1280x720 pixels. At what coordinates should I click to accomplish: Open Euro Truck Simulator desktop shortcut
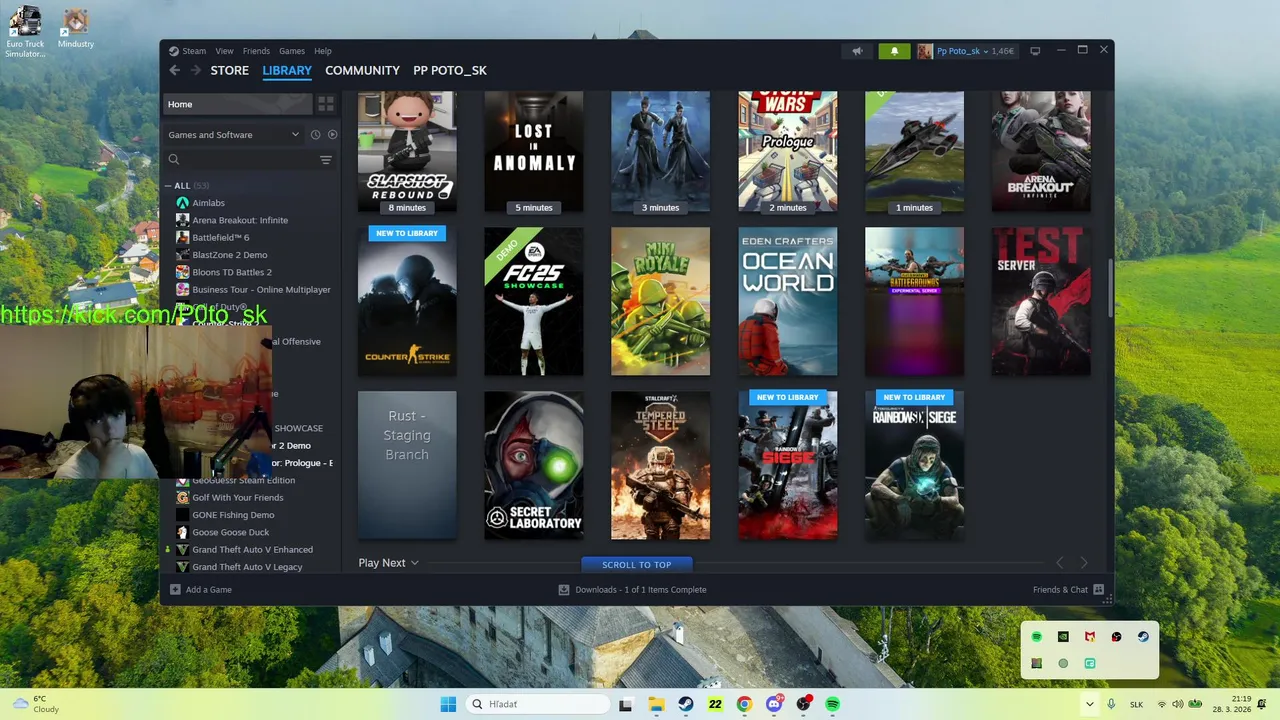click(x=24, y=31)
